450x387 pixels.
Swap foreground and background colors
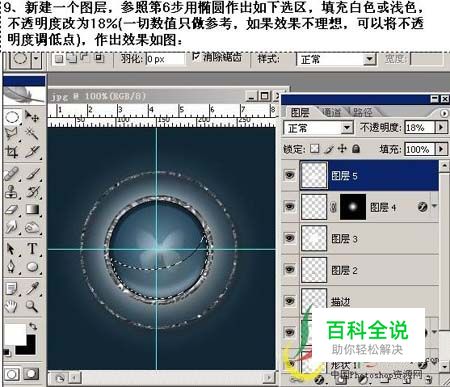33,326
